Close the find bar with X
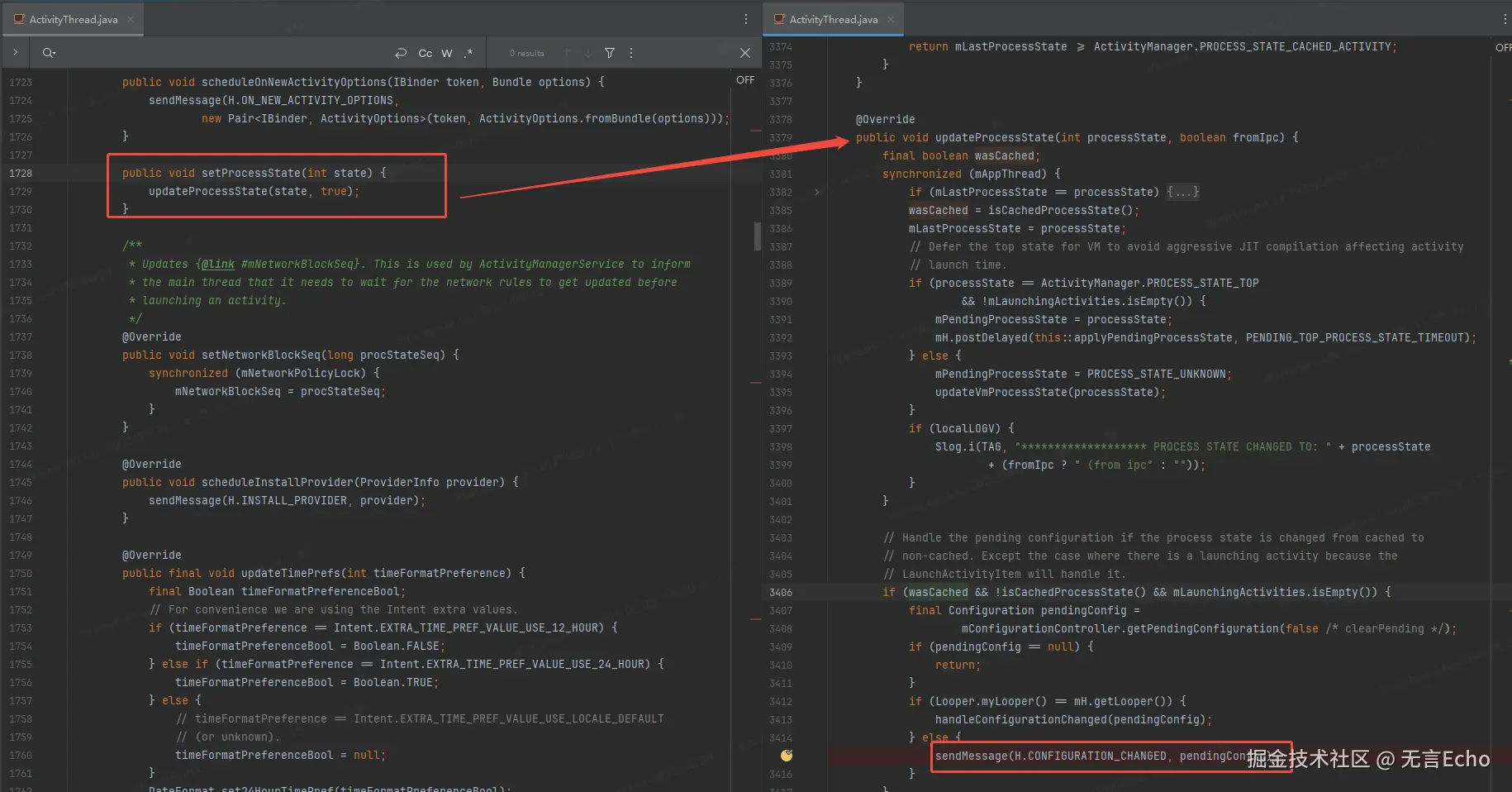 (745, 53)
